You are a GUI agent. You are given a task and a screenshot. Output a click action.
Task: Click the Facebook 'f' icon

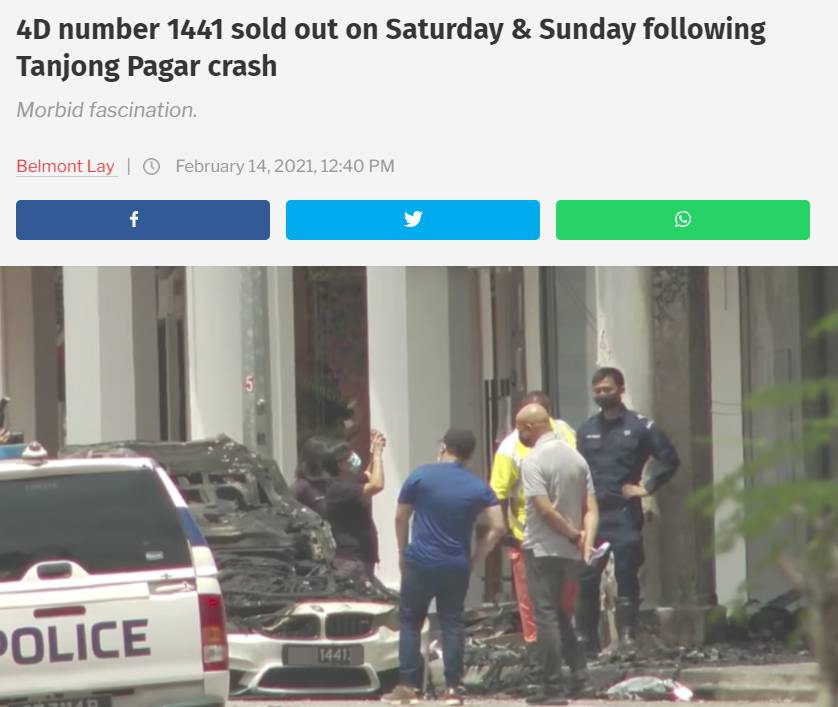pyautogui.click(x=134, y=219)
